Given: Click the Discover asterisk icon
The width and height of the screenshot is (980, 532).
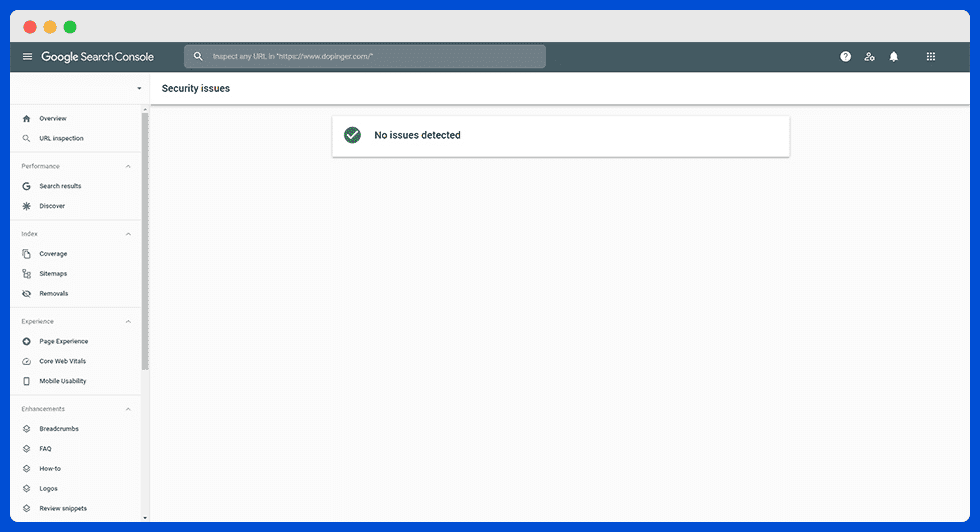Looking at the screenshot, I should tap(26, 206).
